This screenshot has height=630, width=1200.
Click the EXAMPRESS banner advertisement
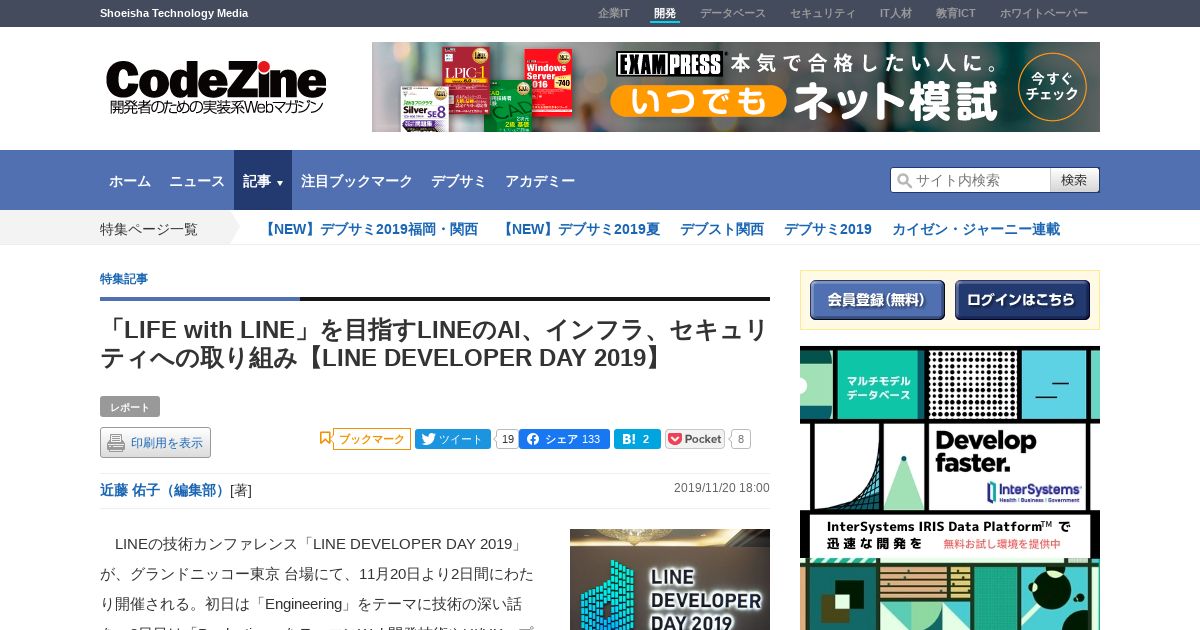click(x=736, y=87)
